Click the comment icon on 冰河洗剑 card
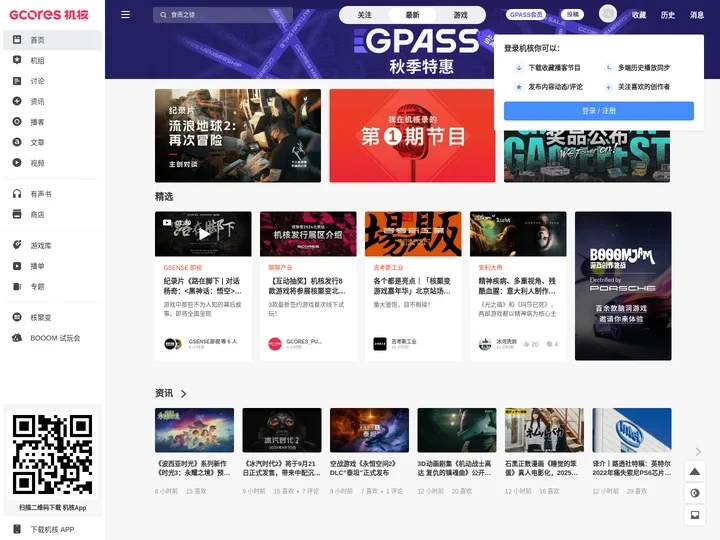Viewport: 720px width, 540px height. (549, 344)
